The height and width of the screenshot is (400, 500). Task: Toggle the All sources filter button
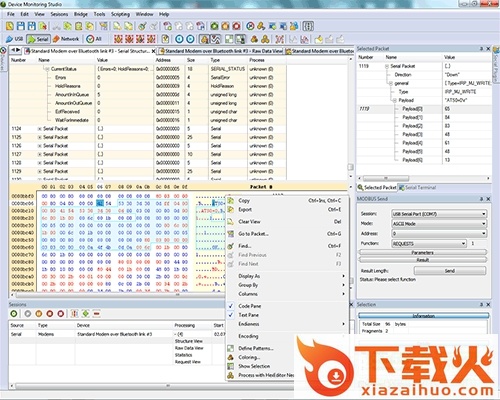(94, 39)
